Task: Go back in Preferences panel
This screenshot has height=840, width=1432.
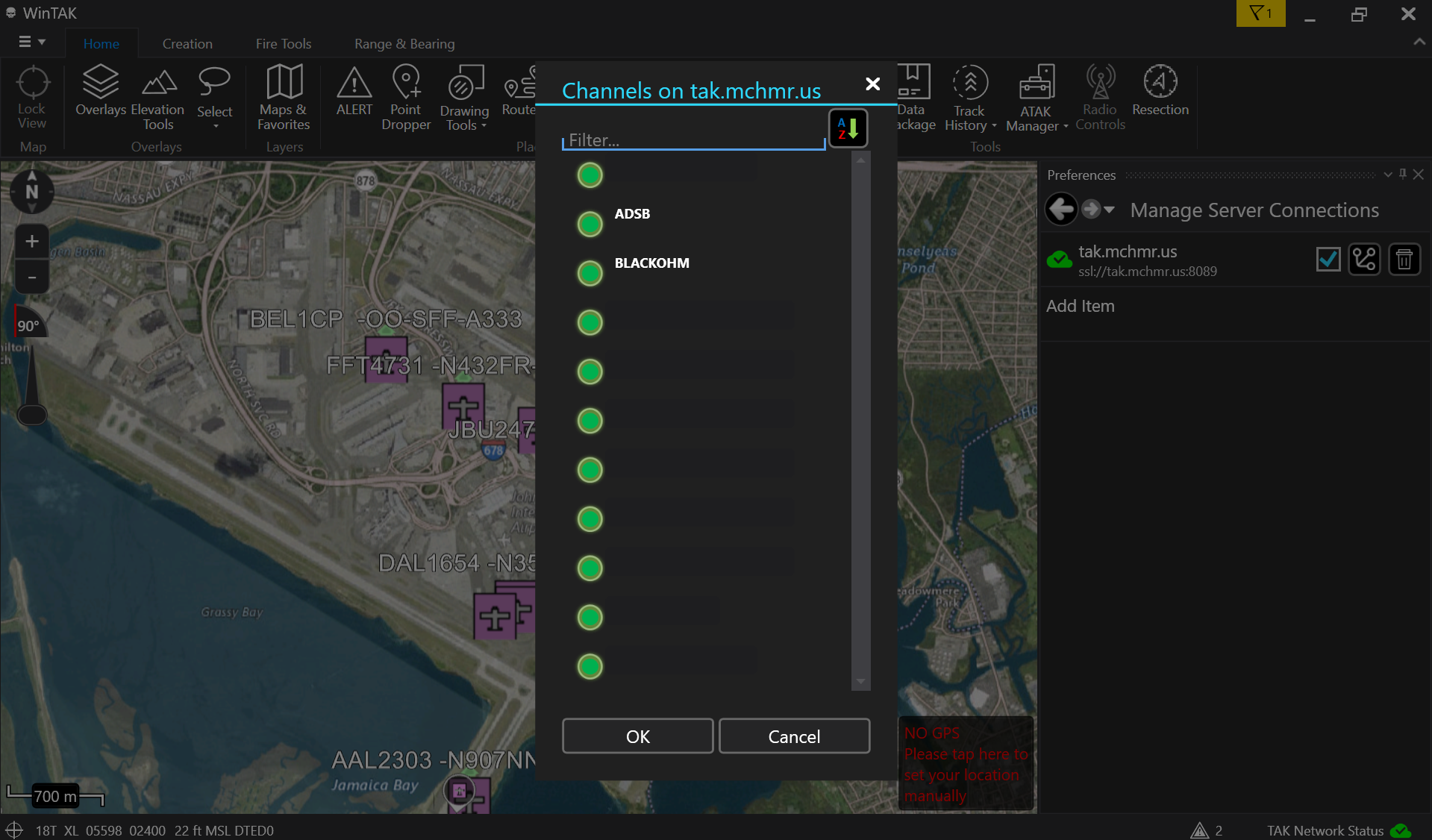Action: click(1061, 210)
